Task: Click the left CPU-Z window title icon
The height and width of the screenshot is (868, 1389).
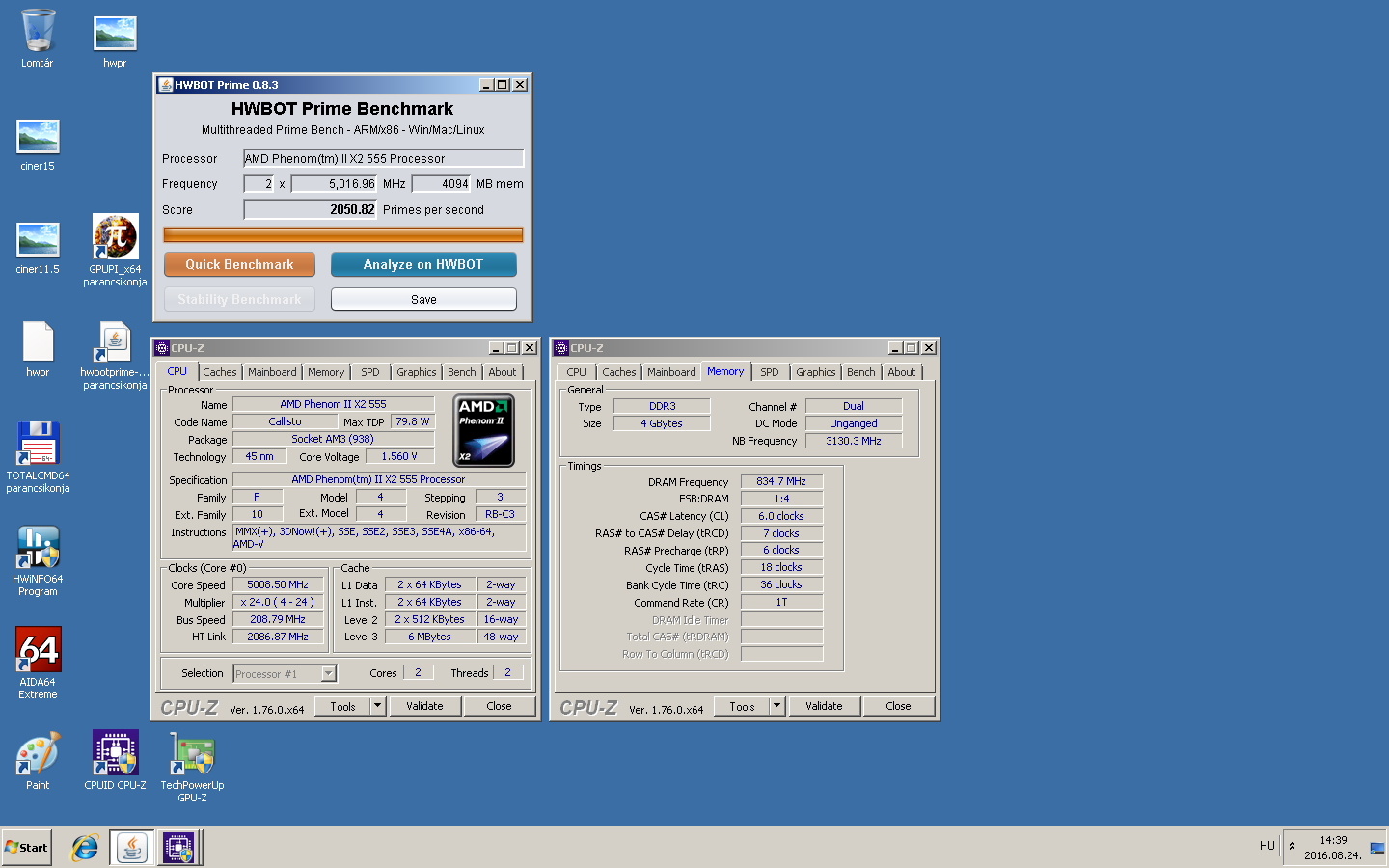Action: pyautogui.click(x=162, y=348)
